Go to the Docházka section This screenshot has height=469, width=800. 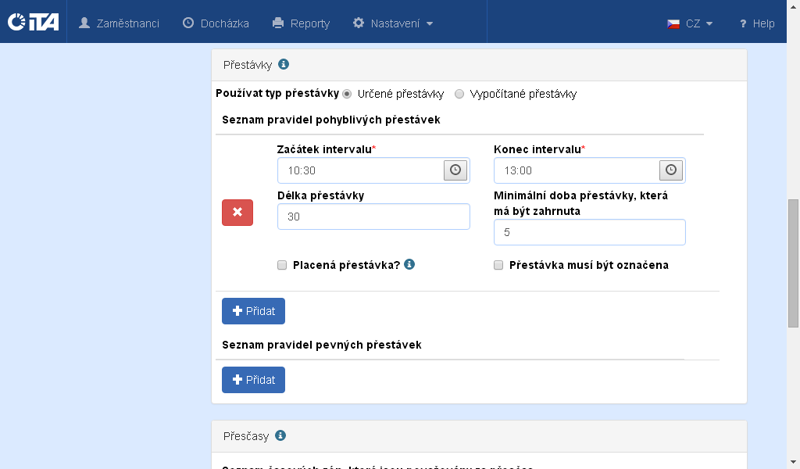[x=216, y=23]
